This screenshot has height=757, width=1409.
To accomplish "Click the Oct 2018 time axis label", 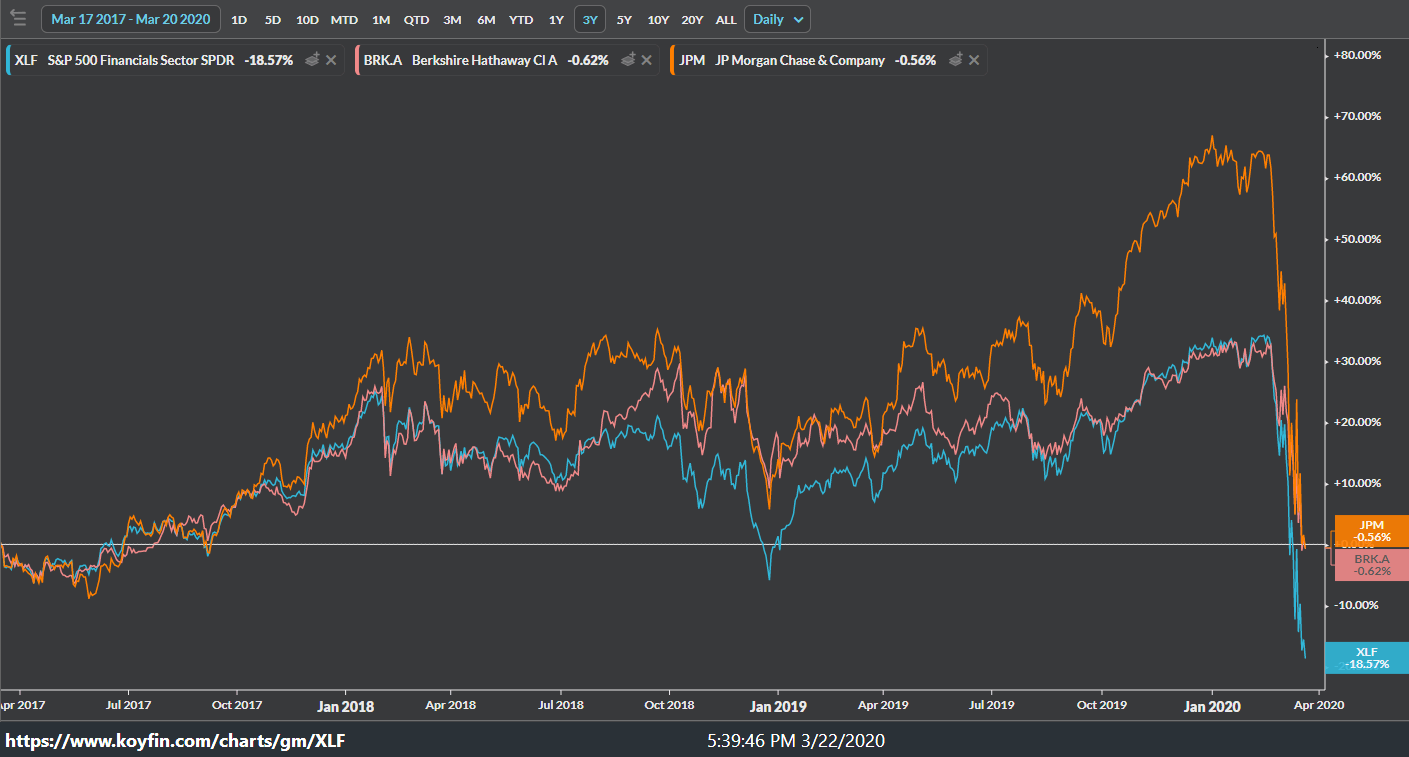I will point(669,705).
